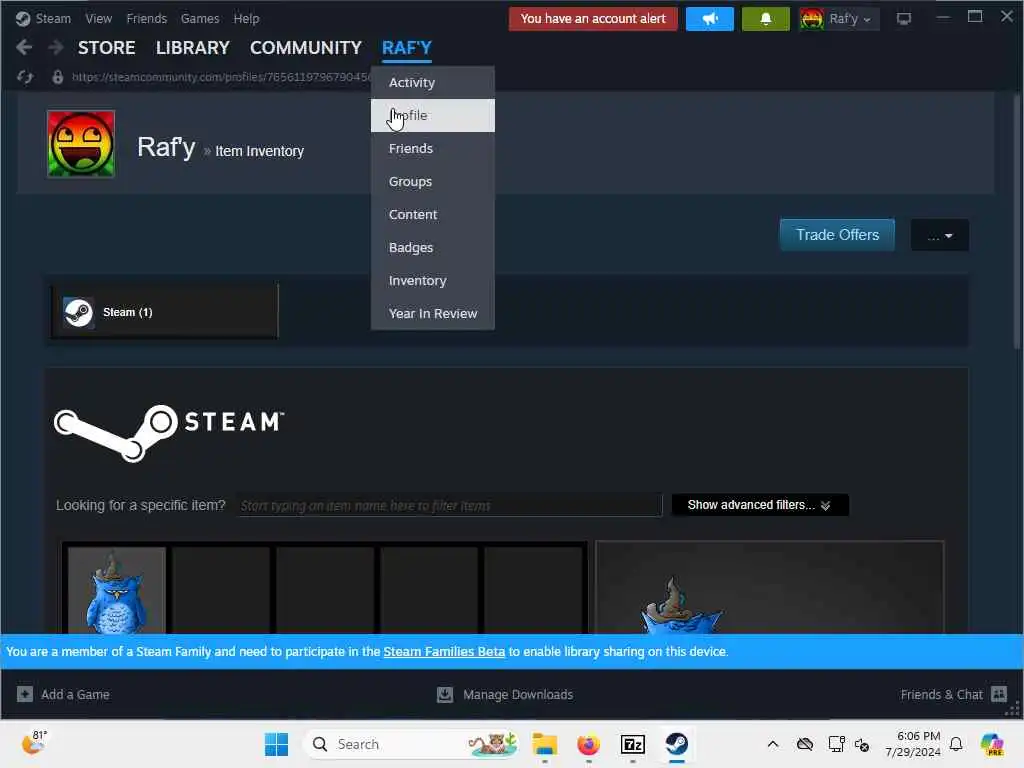1024x768 pixels.
Task: Click the Steam taskbar icon
Action: [677, 744]
